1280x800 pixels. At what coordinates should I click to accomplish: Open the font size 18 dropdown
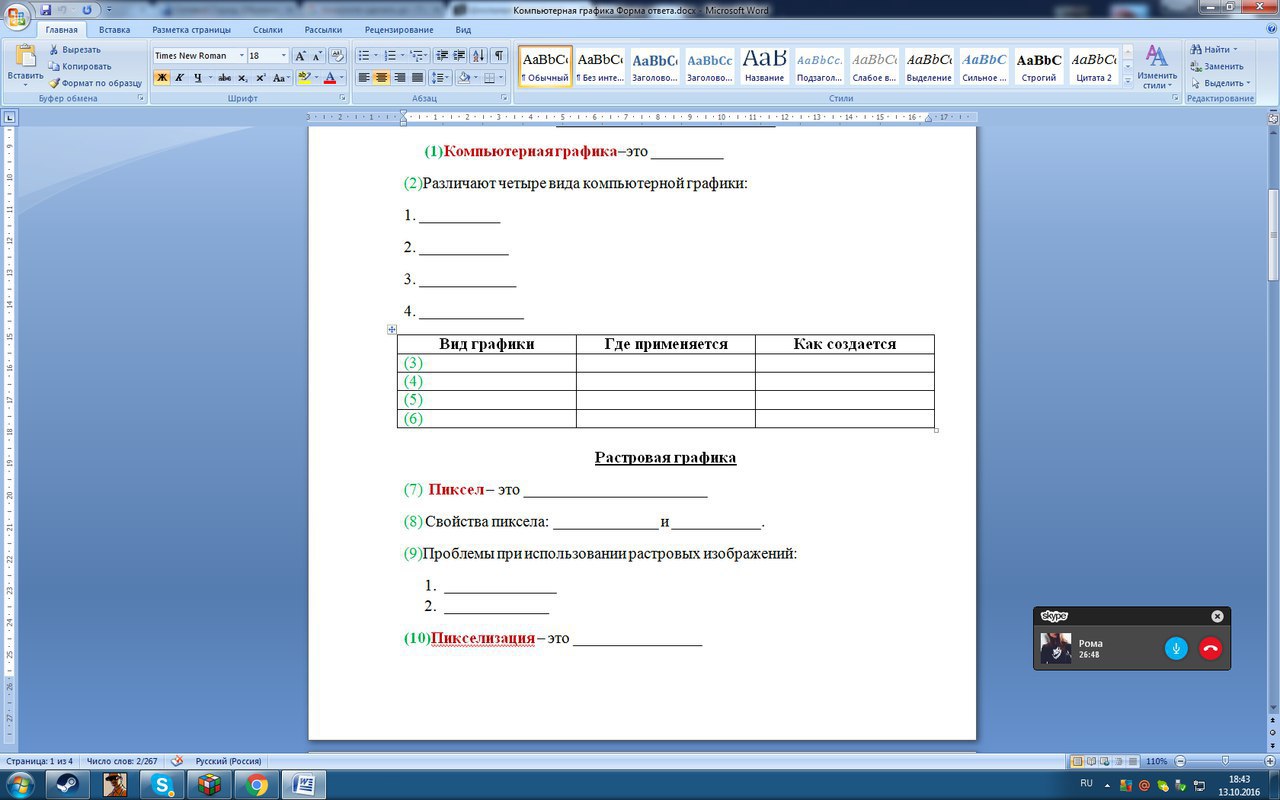point(284,56)
